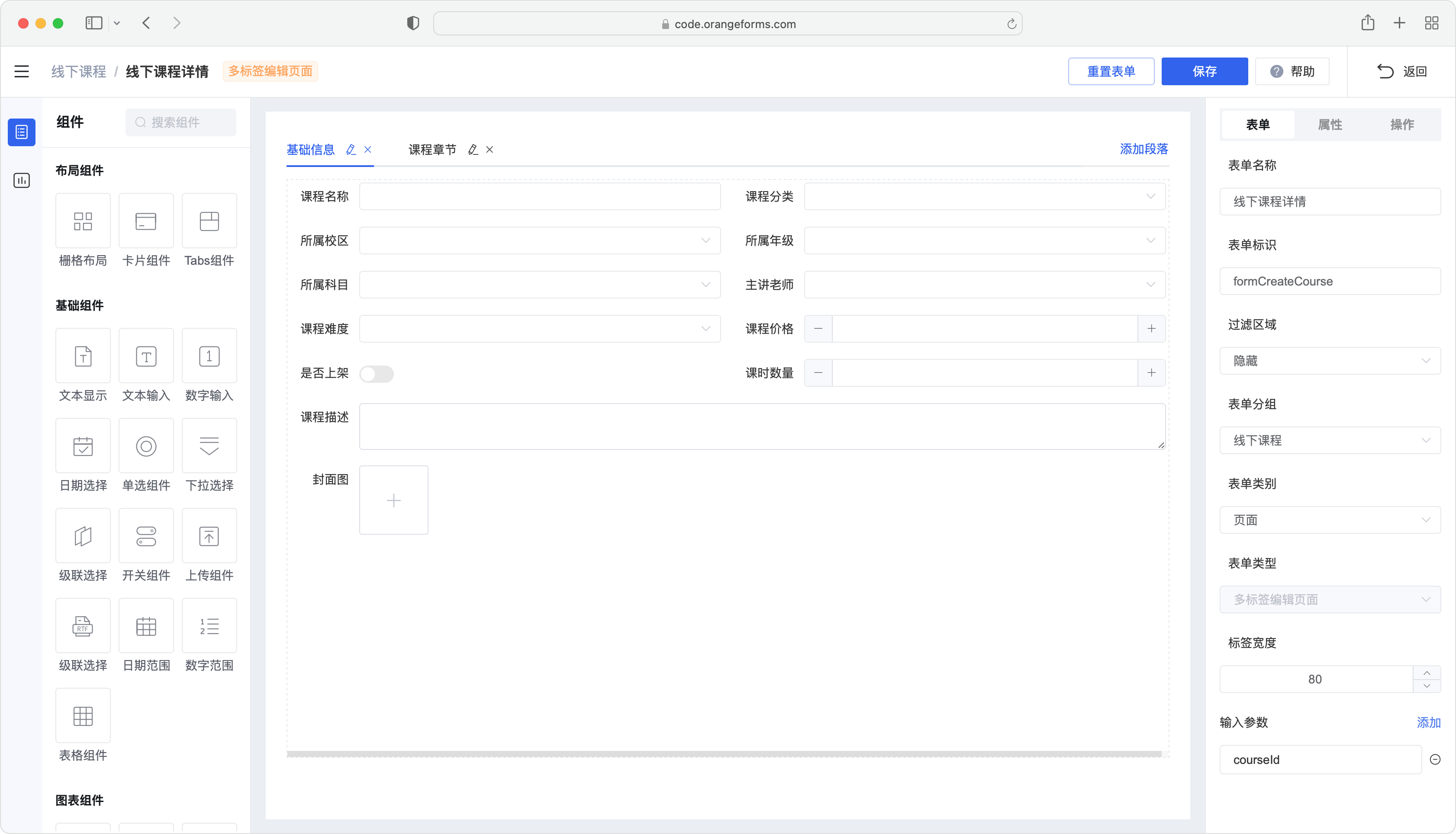Toggle the 是否上架 switch
The width and height of the screenshot is (1456, 834).
[377, 373]
